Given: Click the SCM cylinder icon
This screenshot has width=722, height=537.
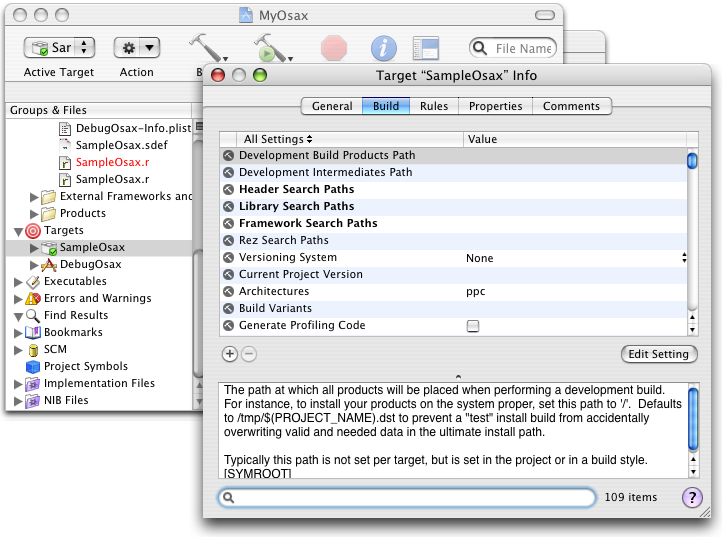Looking at the screenshot, I should pos(33,350).
